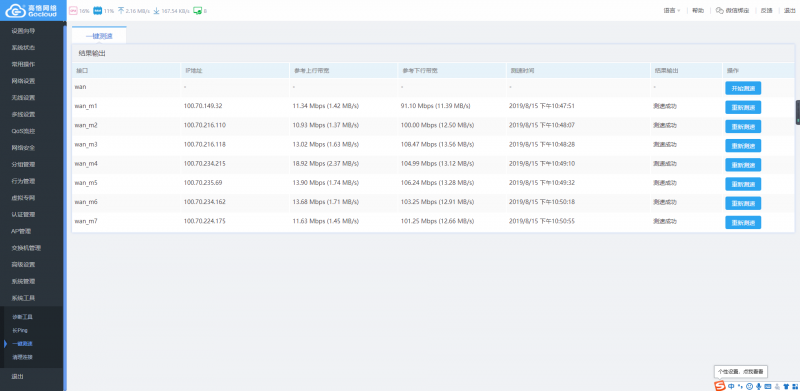Toggle the Sogou 中 Chinese/English mode
The width and height of the screenshot is (800, 391).
click(x=731, y=386)
